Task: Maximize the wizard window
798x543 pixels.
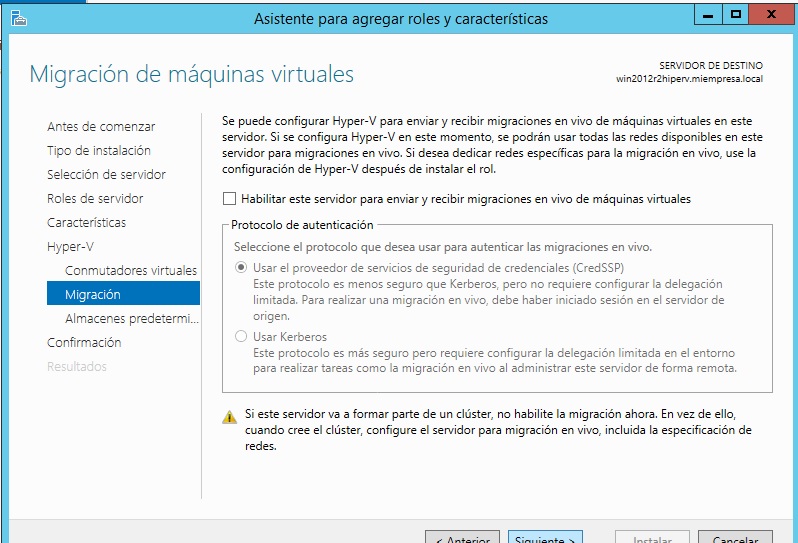Action: coord(736,15)
